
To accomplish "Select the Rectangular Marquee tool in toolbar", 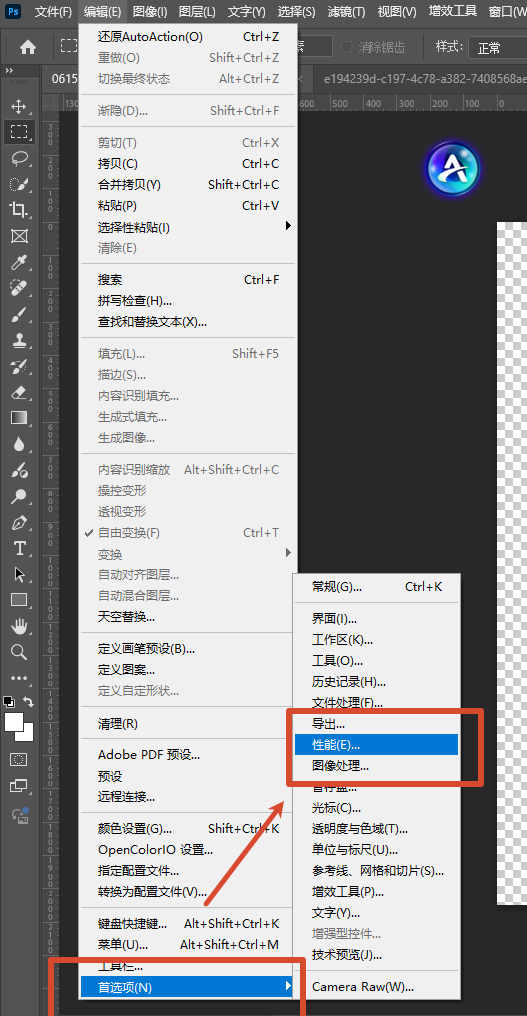I will 19,132.
